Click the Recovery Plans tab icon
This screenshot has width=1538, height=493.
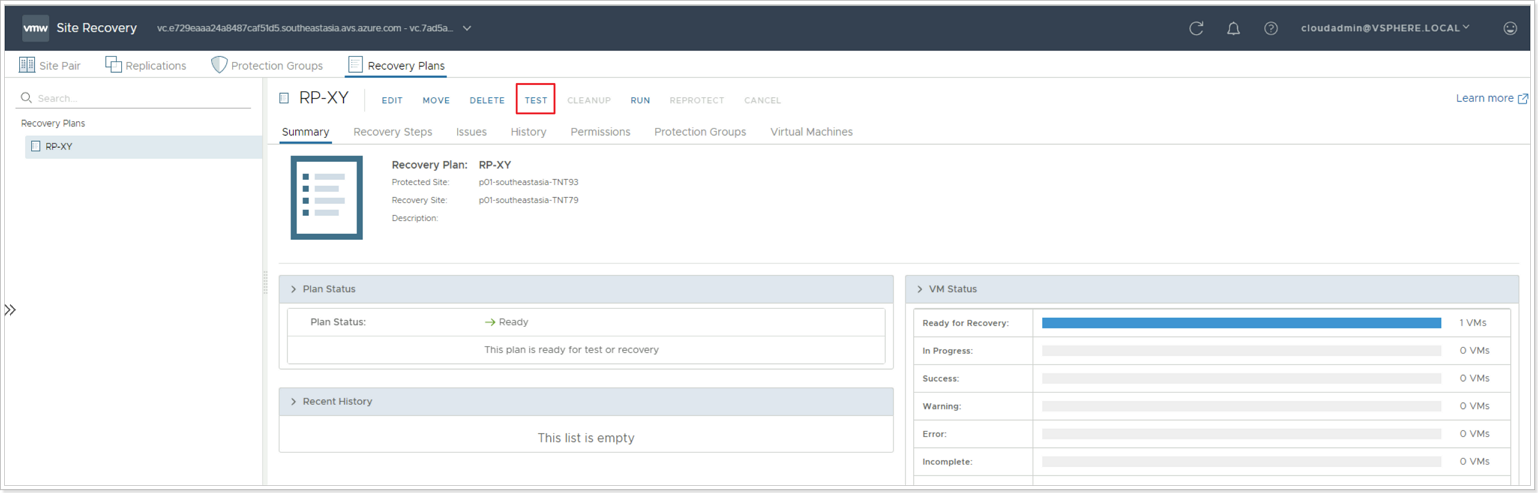[355, 65]
